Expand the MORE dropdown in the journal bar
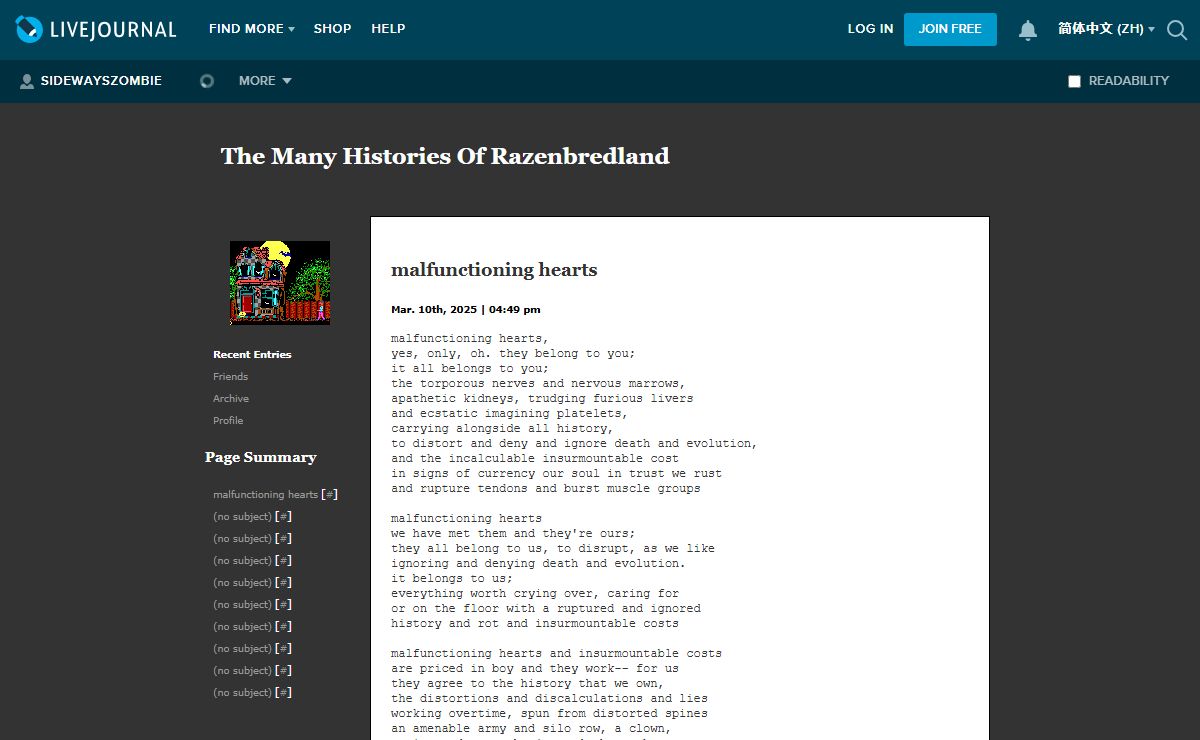The height and width of the screenshot is (740, 1200). (265, 81)
